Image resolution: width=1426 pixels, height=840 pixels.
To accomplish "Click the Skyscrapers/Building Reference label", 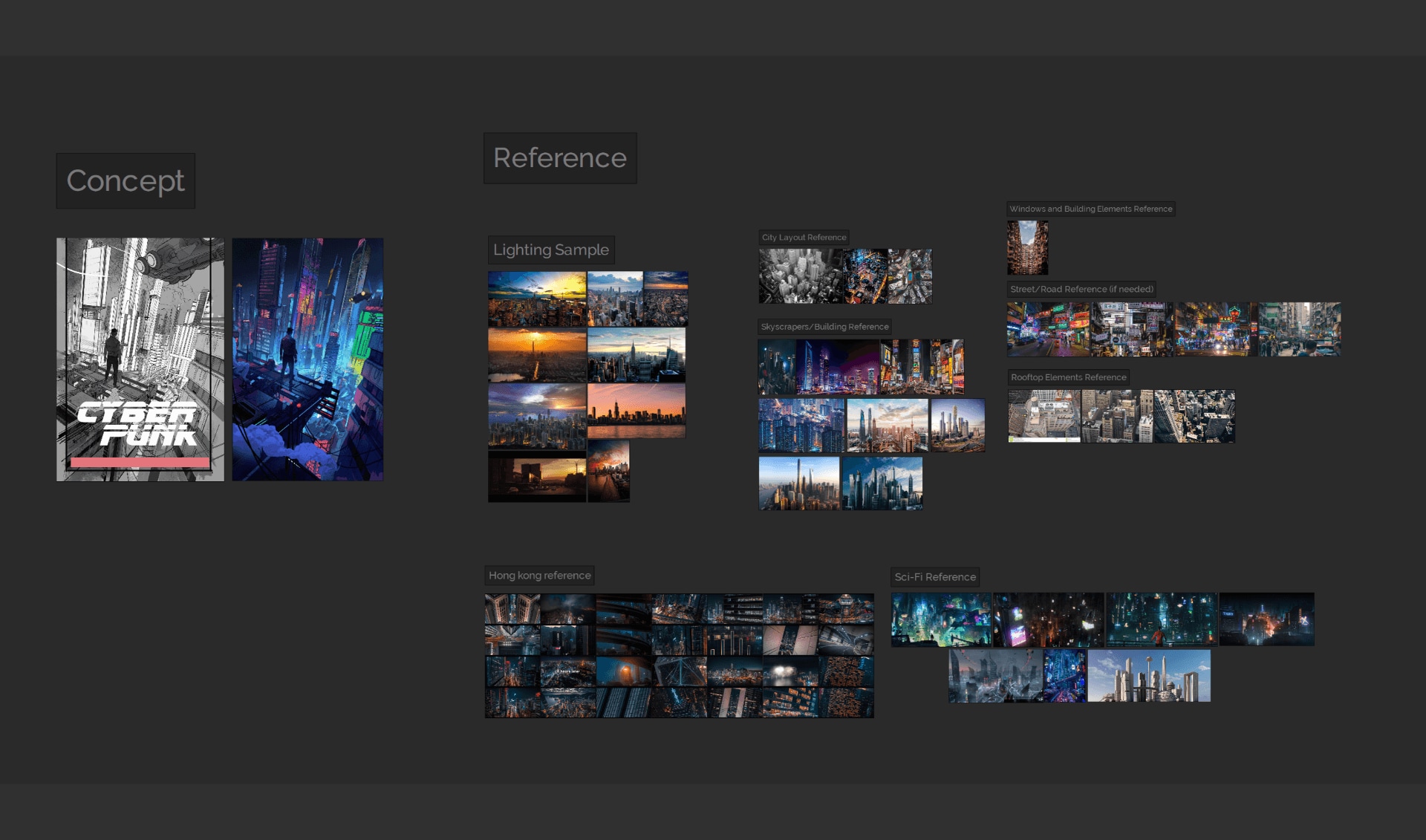I will point(824,327).
